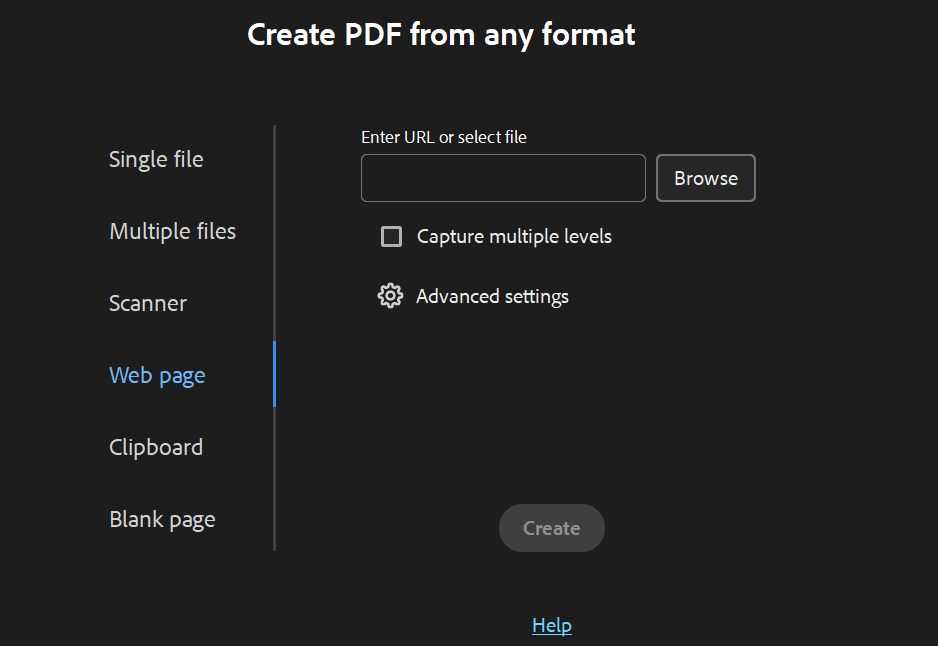Pick the Blank page option
The height and width of the screenshot is (646, 938).
(162, 519)
